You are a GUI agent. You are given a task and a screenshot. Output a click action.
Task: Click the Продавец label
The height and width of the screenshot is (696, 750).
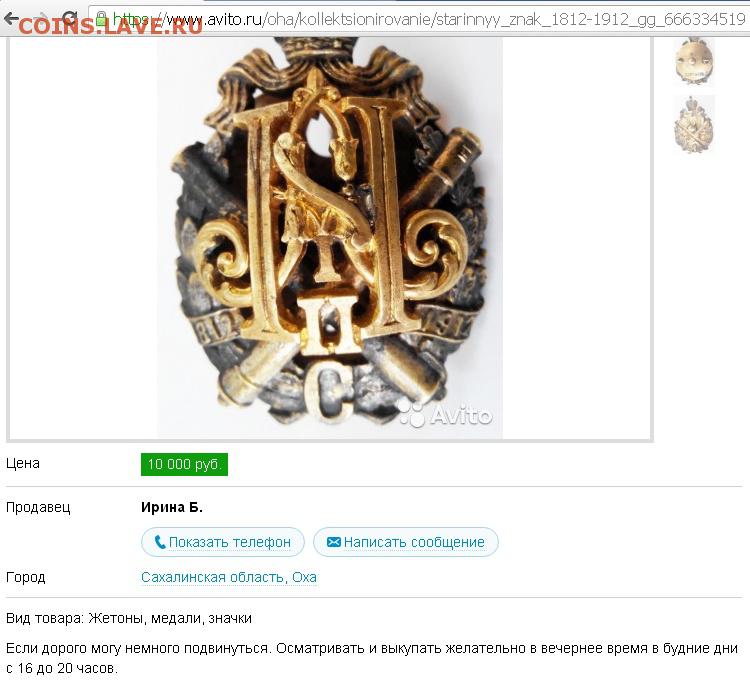pos(38,508)
